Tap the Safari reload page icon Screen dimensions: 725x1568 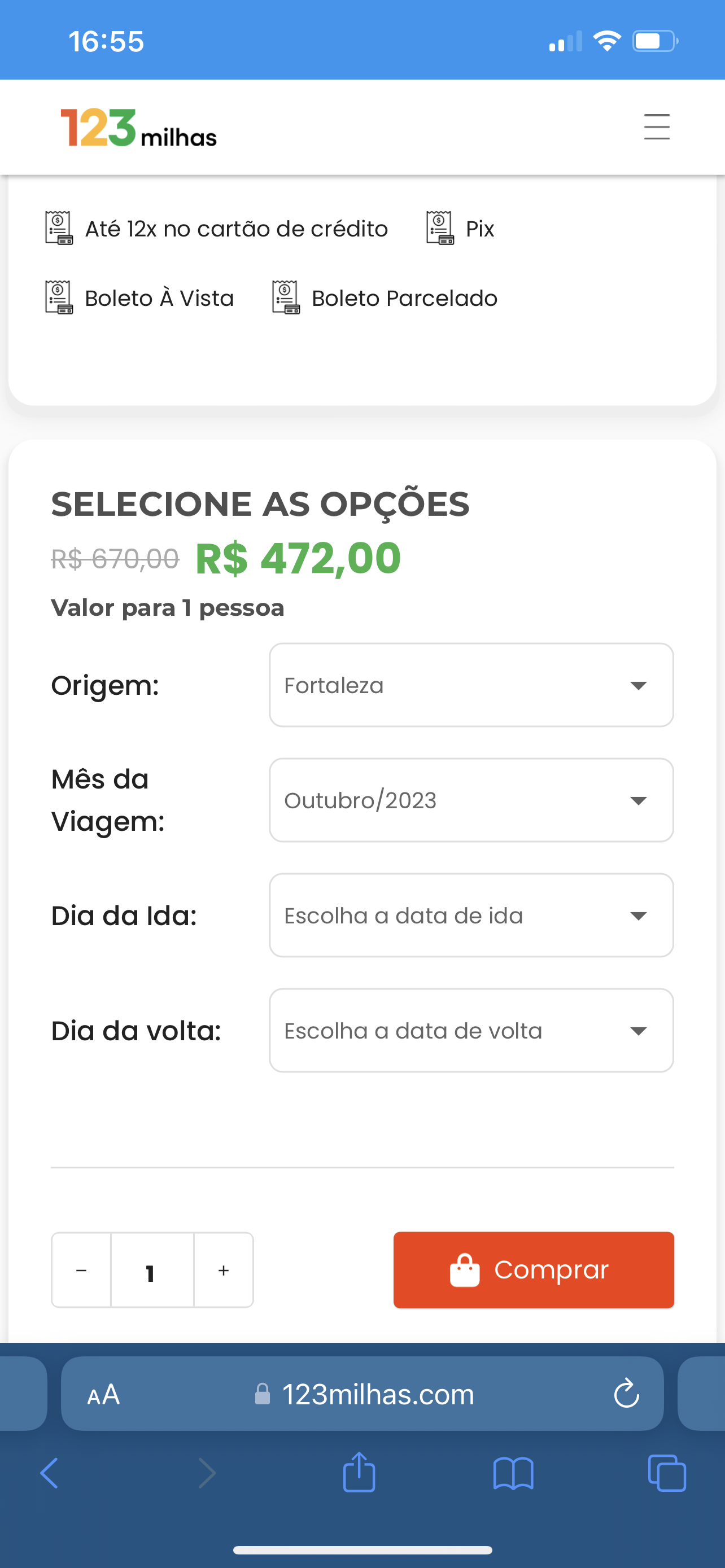click(x=626, y=1393)
